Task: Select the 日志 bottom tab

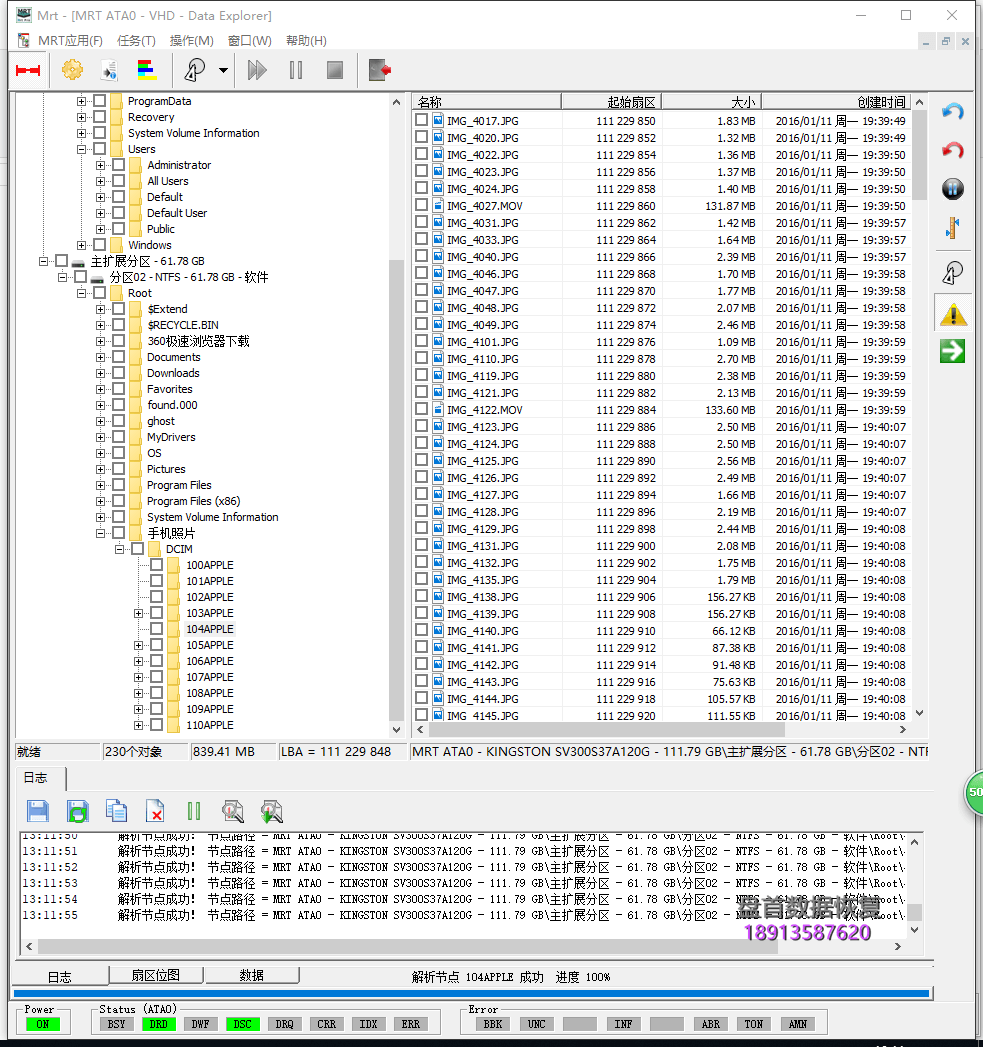Action: (59, 976)
